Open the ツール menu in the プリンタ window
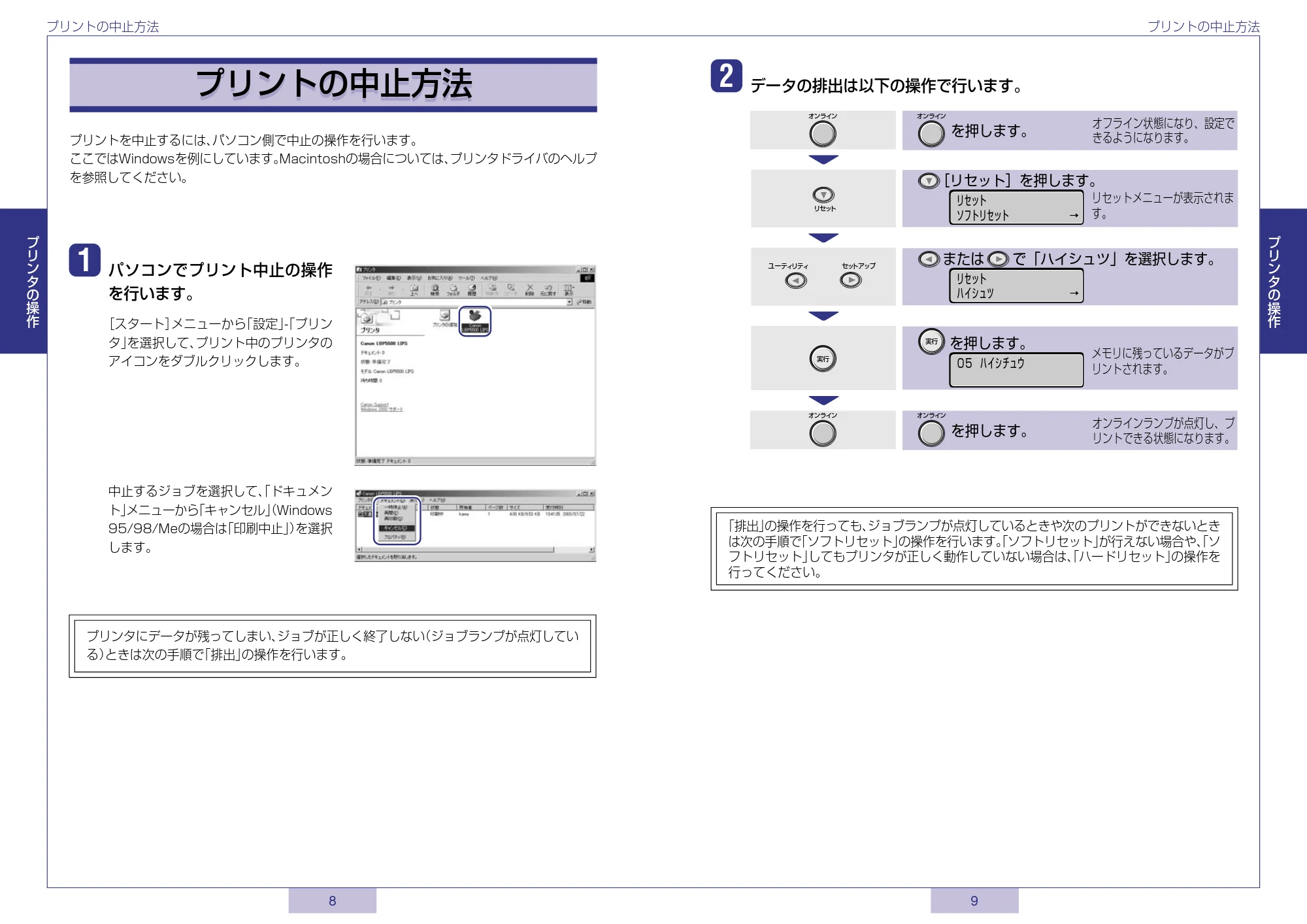The image size is (1307, 924). point(466,278)
